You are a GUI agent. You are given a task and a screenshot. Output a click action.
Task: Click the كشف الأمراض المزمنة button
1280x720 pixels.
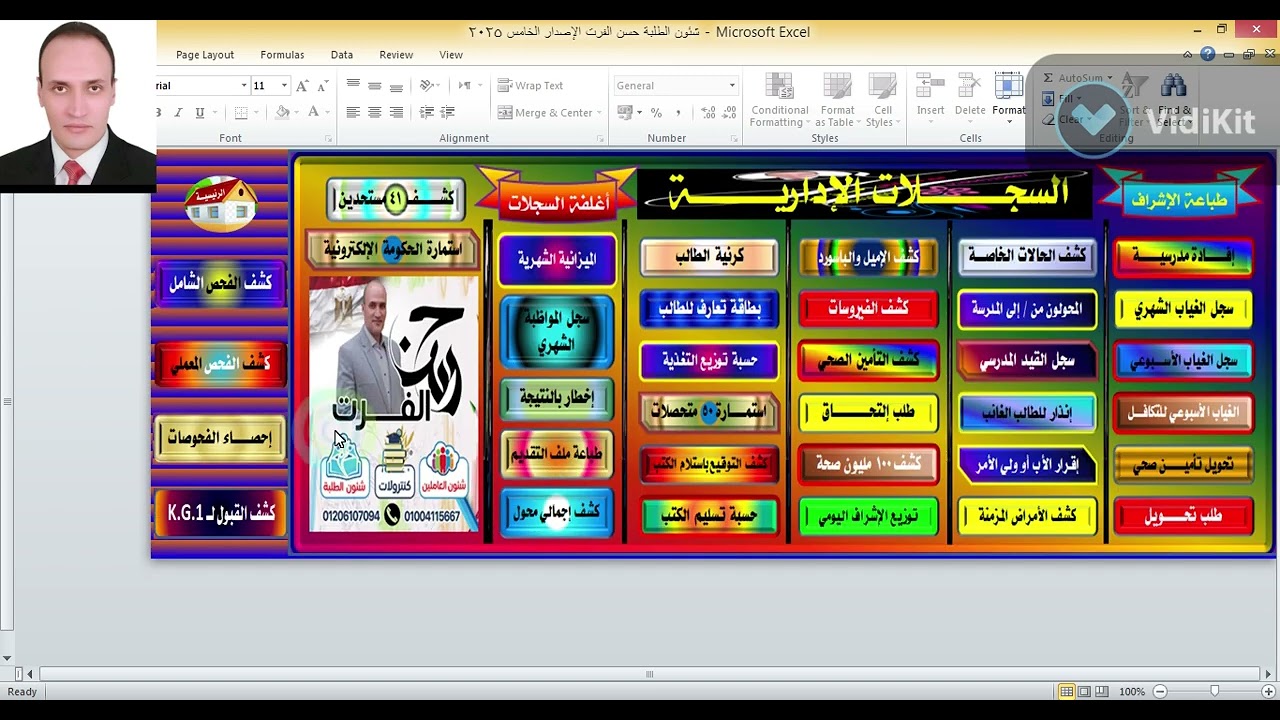(x=1027, y=516)
